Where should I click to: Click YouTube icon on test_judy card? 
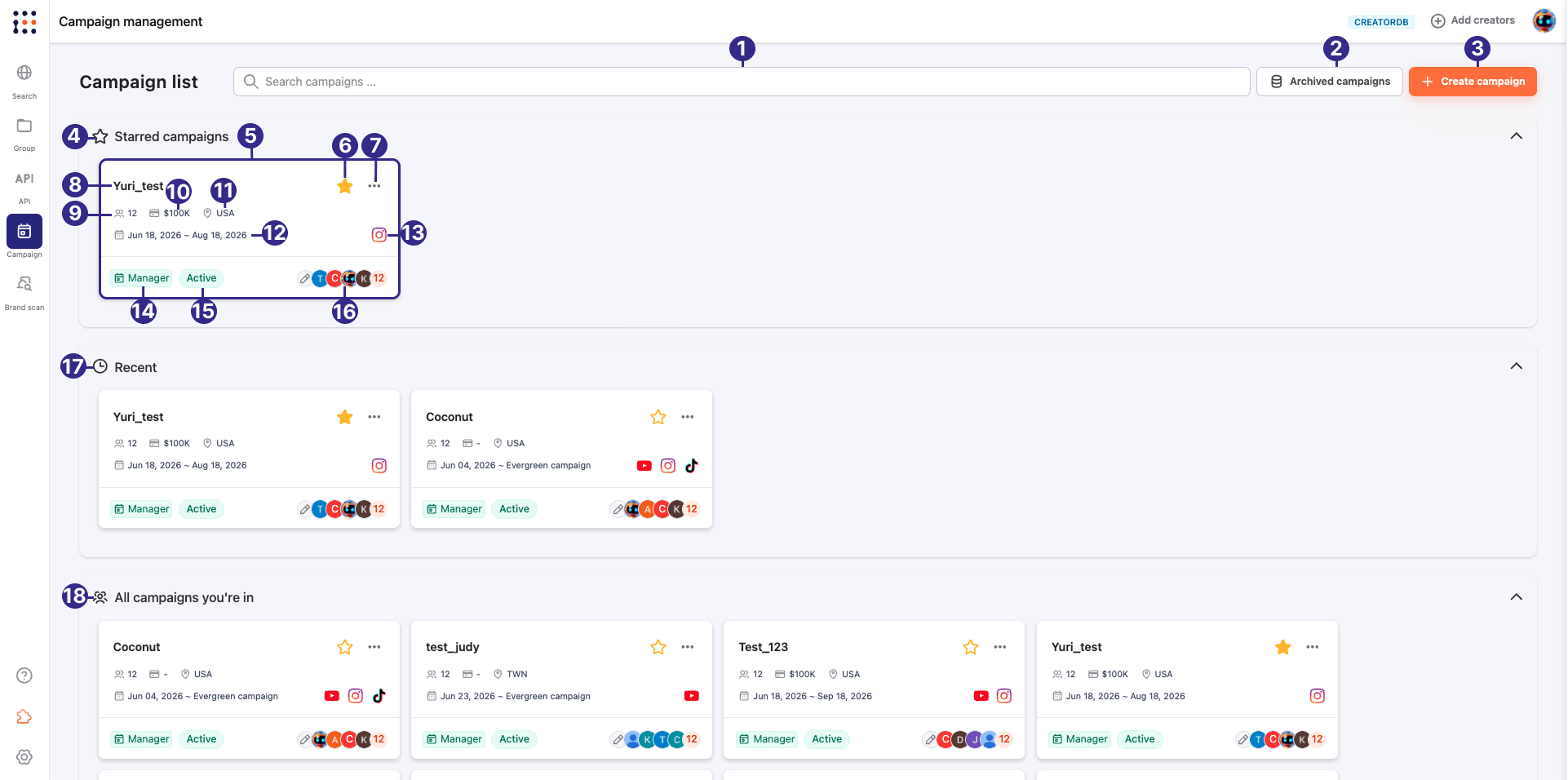click(692, 696)
